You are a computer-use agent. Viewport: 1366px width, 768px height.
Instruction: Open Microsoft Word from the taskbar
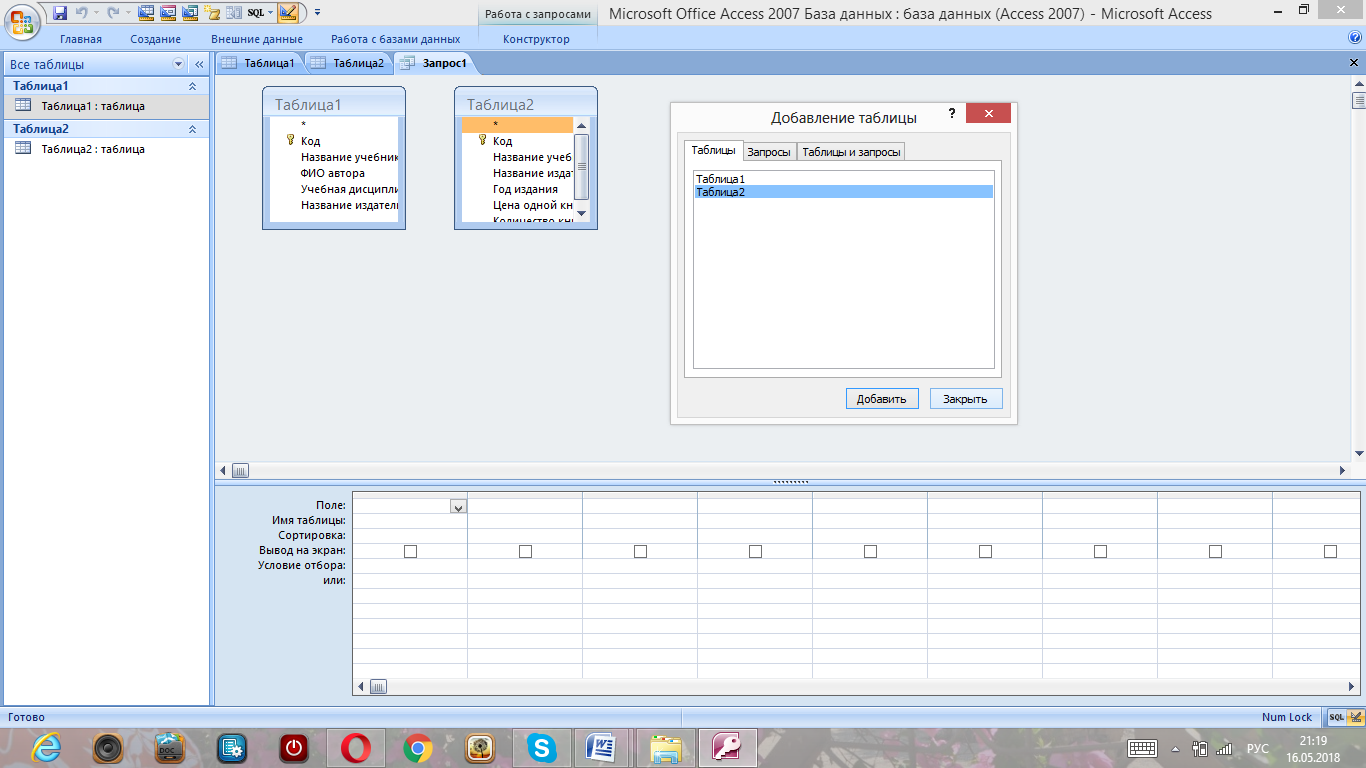pyautogui.click(x=603, y=747)
